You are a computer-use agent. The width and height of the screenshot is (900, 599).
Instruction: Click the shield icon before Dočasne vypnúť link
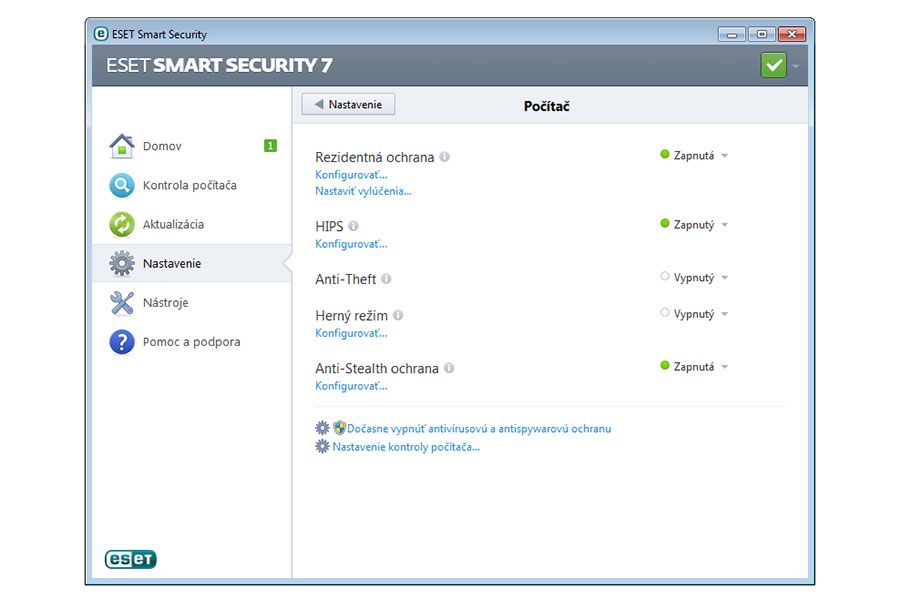(339, 428)
